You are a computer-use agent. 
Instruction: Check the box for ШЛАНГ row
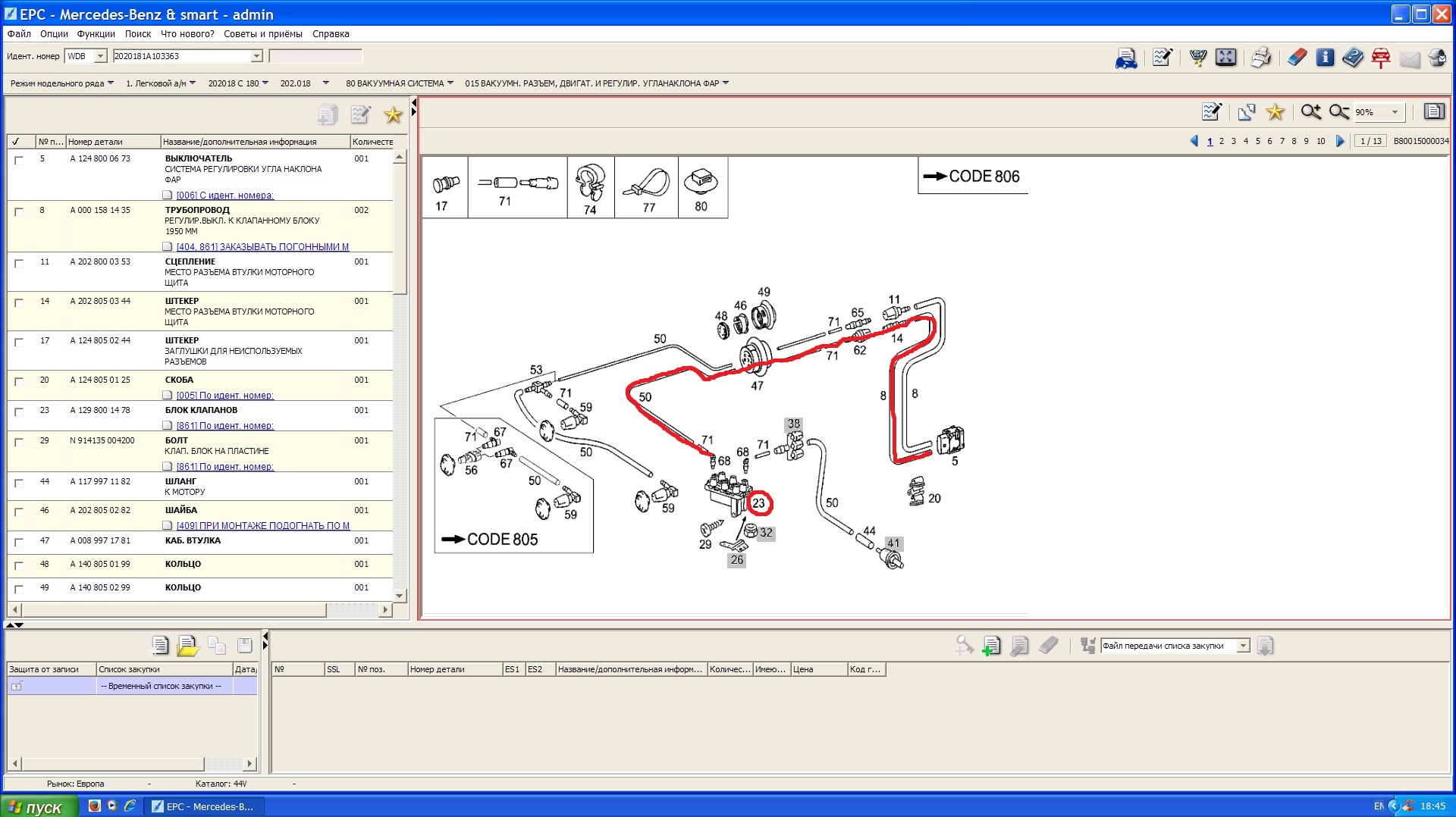tap(19, 483)
